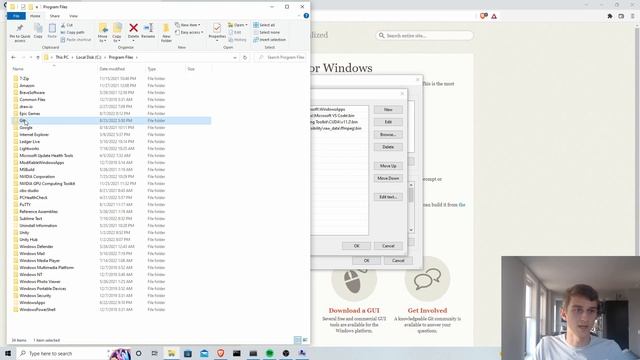Click Copy path in the ribbon
Viewport: 640px width, 360px height.
tap(73, 32)
